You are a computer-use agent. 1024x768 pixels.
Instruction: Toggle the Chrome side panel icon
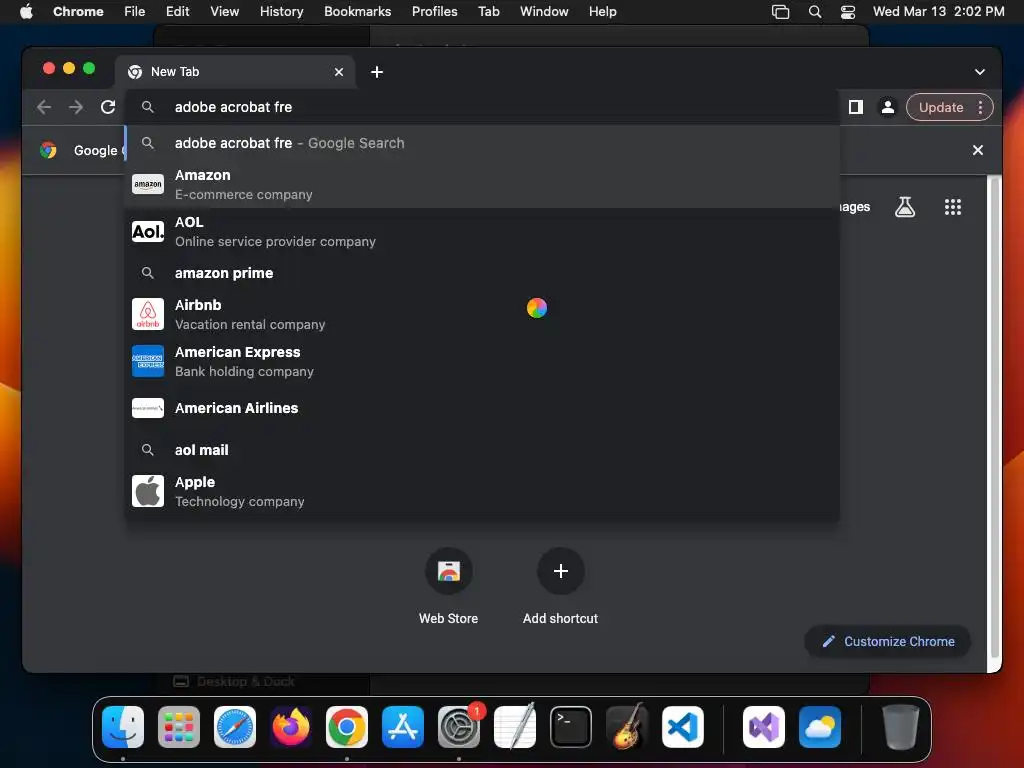point(856,107)
